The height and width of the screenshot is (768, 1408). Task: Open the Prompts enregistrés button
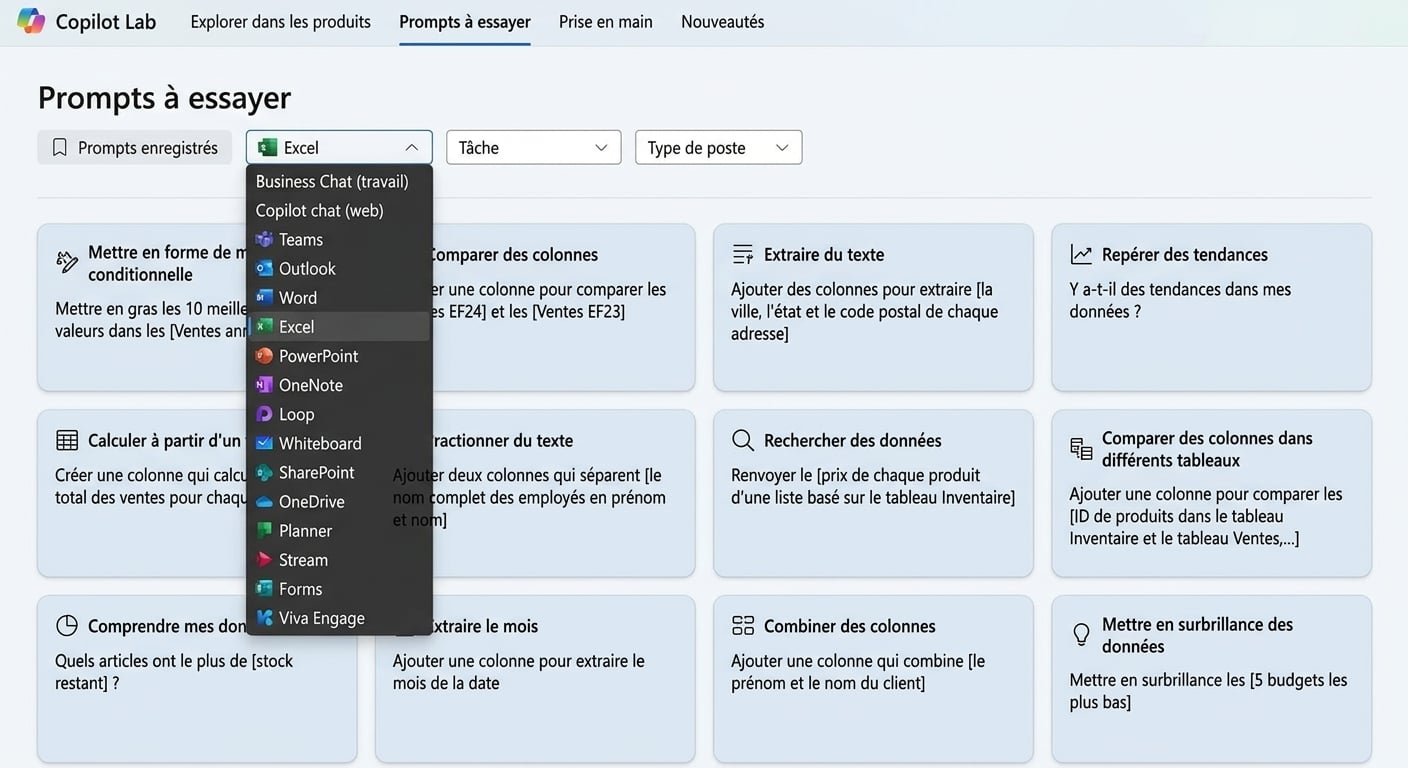[134, 147]
